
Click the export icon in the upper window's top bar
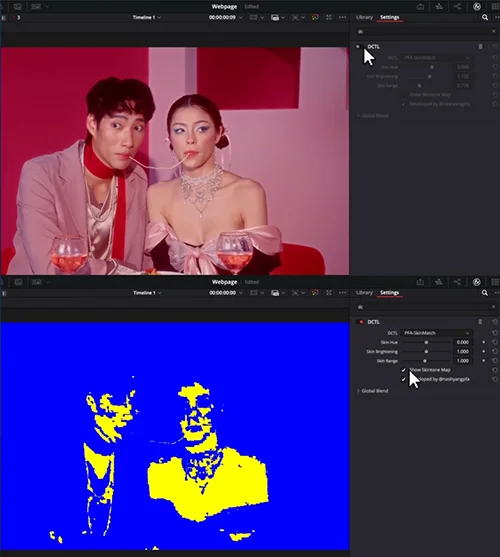click(420, 6)
